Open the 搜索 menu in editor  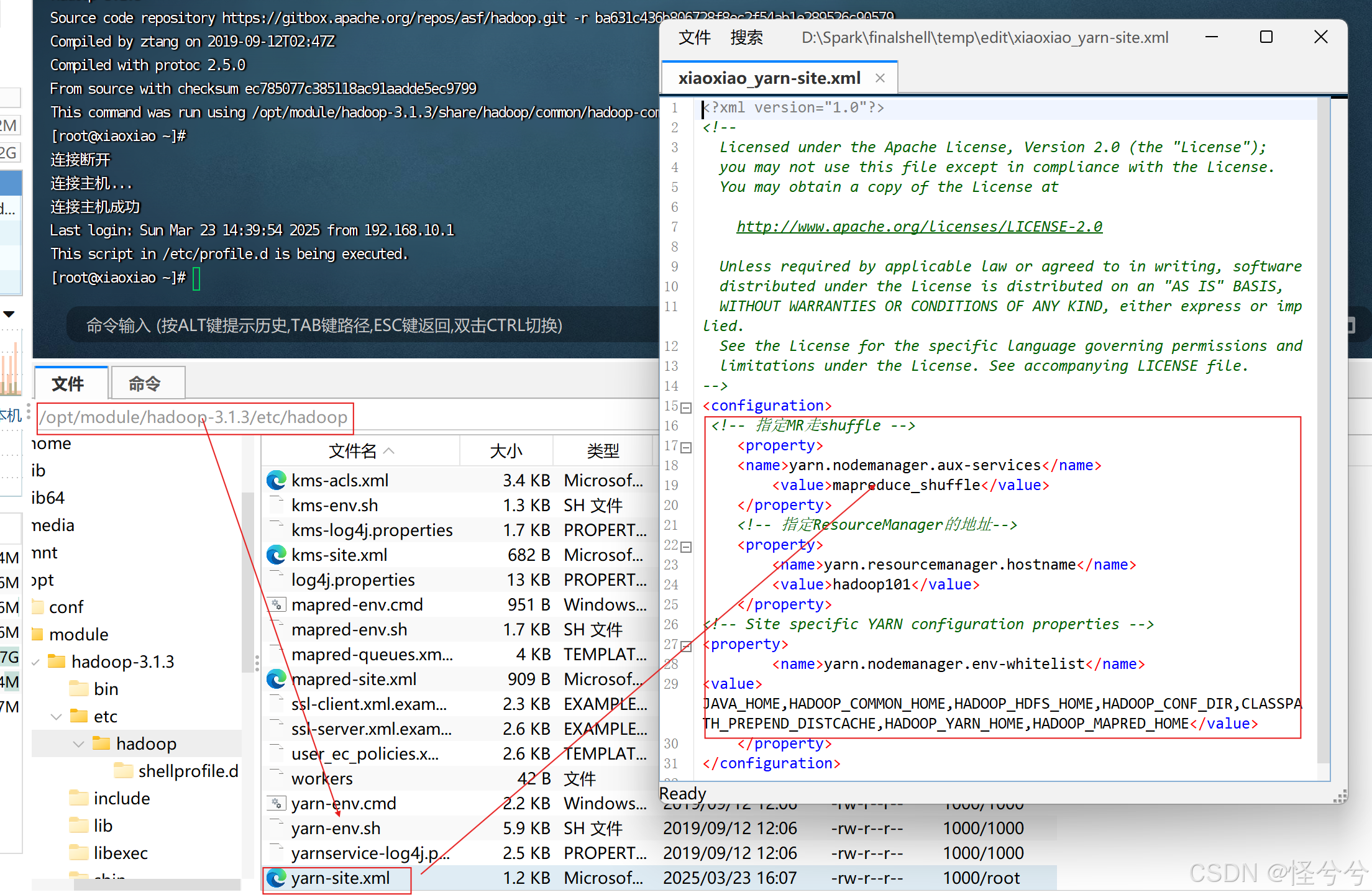746,38
